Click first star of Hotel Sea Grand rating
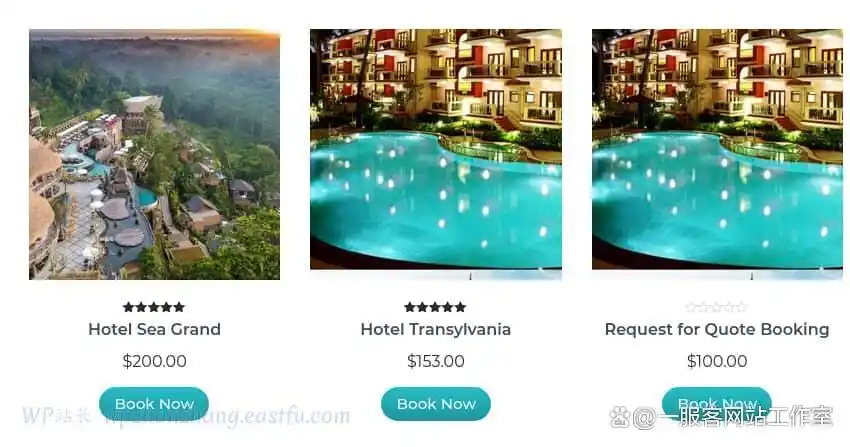The width and height of the screenshot is (850, 447). coord(128,307)
